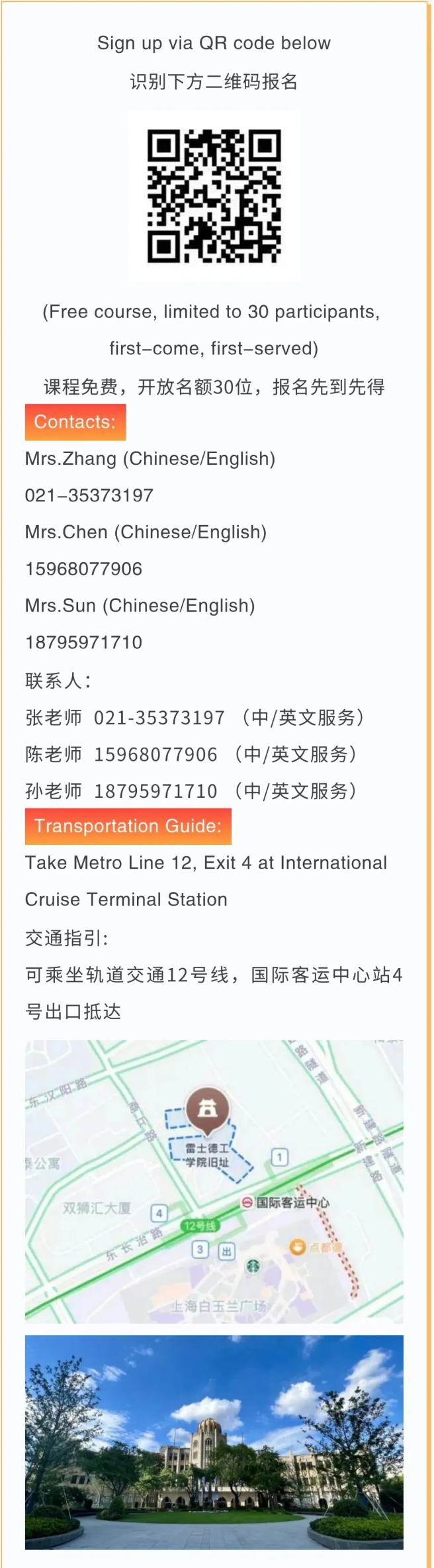Click 孙老师 phone number in Chinese section
The image size is (434, 1568).
pyautogui.click(x=155, y=791)
